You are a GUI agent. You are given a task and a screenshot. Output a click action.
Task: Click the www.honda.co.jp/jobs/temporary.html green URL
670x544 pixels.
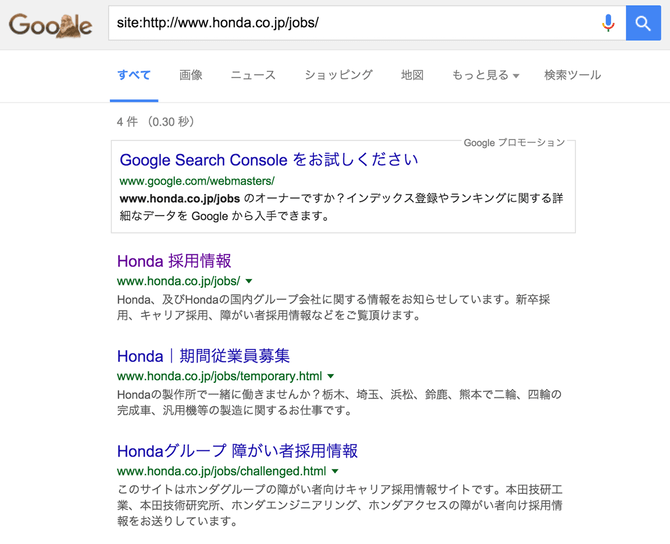[x=219, y=377]
